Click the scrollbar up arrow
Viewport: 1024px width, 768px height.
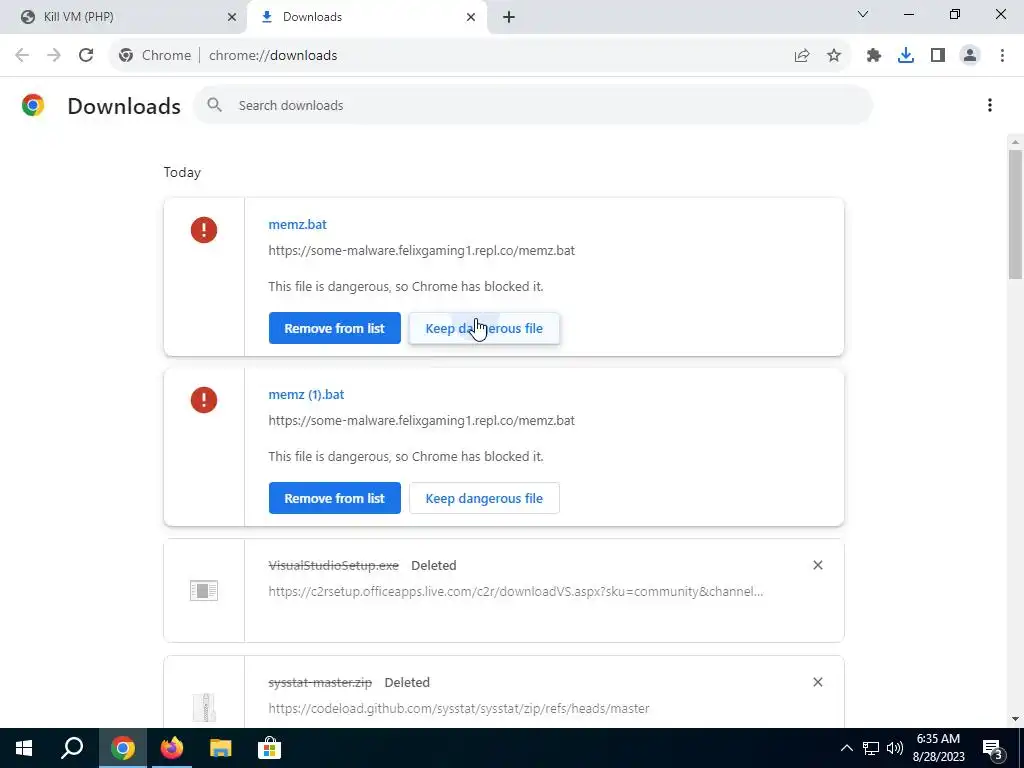(x=1015, y=142)
